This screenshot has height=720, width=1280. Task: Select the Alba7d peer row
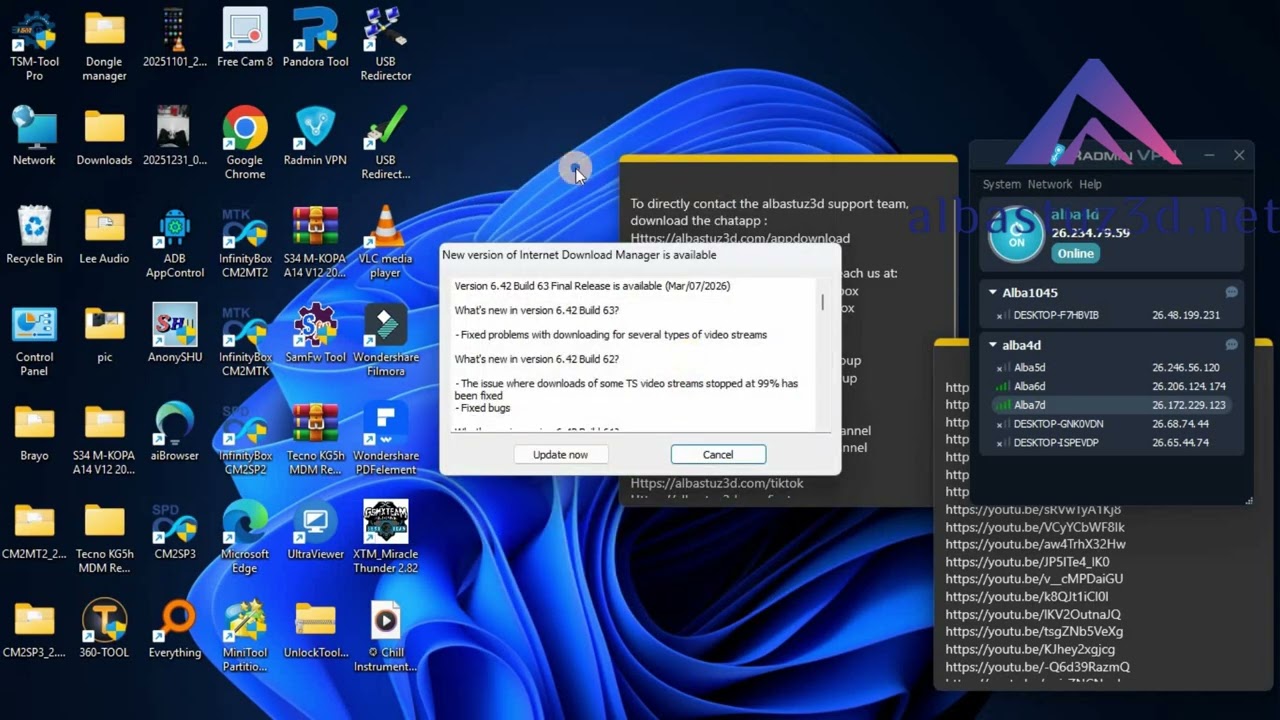(x=1110, y=405)
